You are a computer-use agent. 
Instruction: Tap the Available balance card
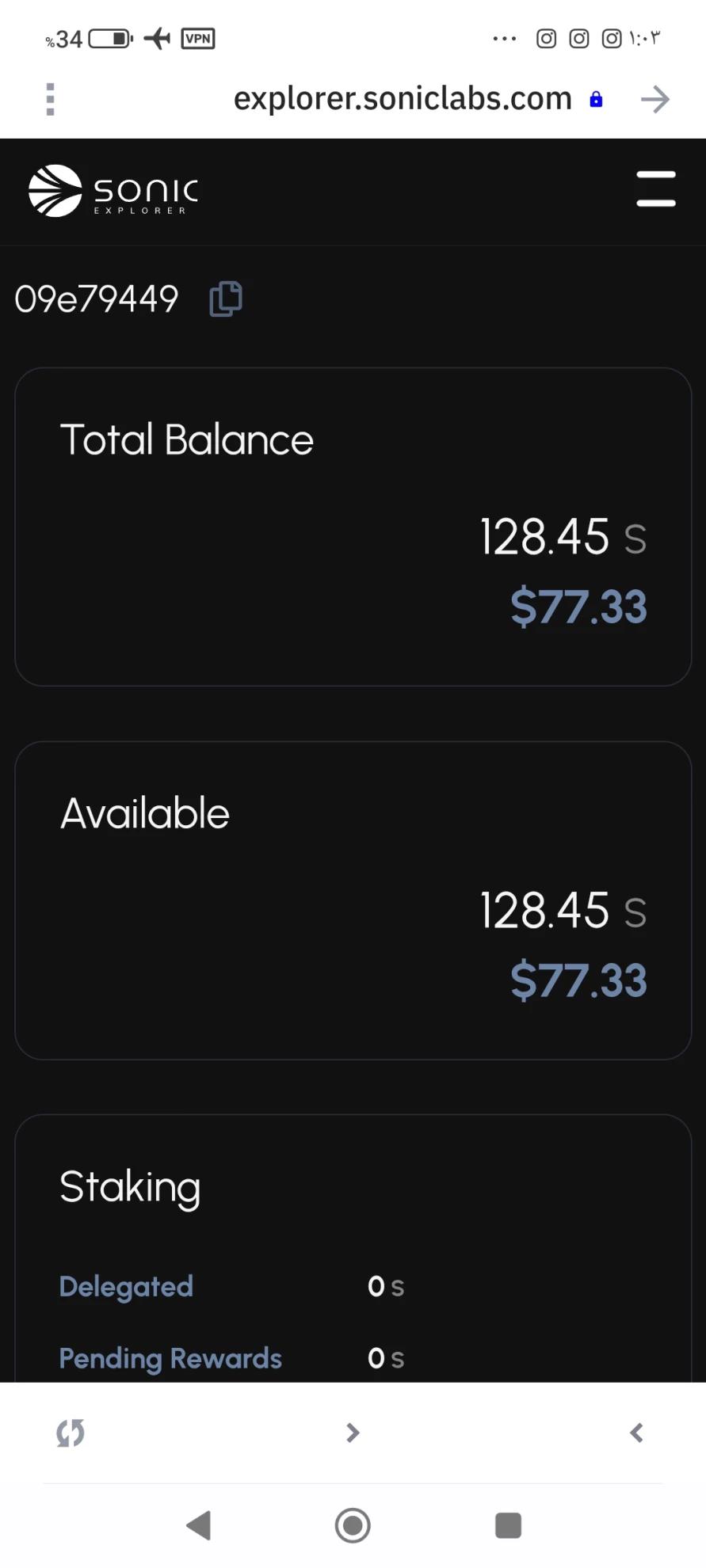coord(353,900)
